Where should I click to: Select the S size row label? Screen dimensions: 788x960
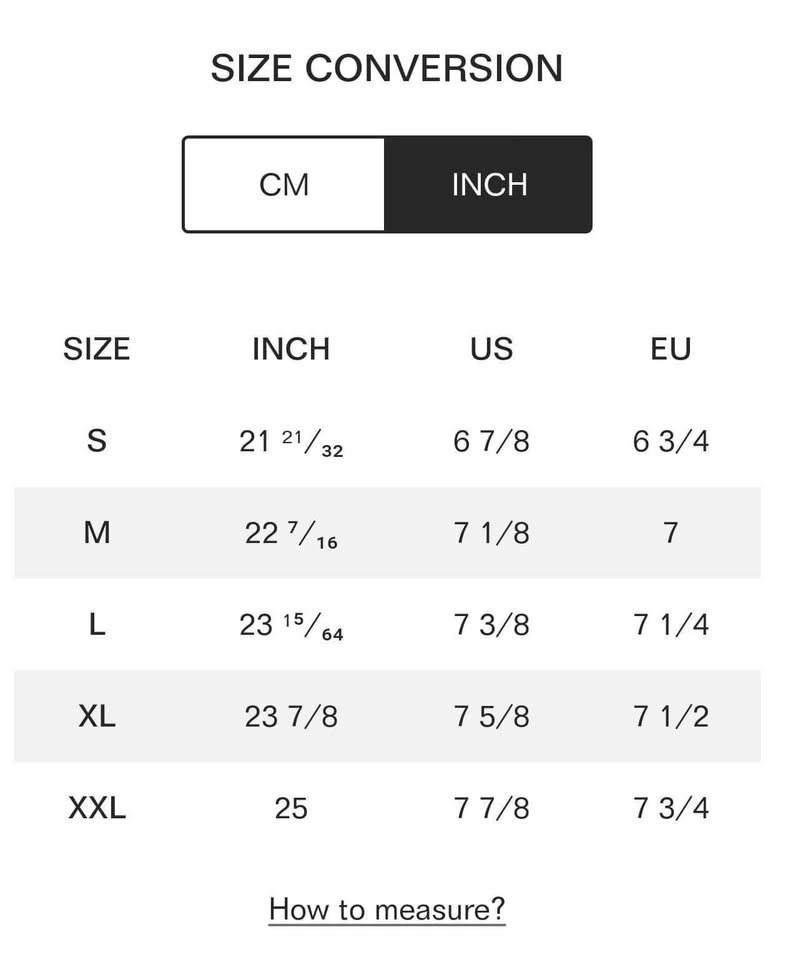coord(96,441)
